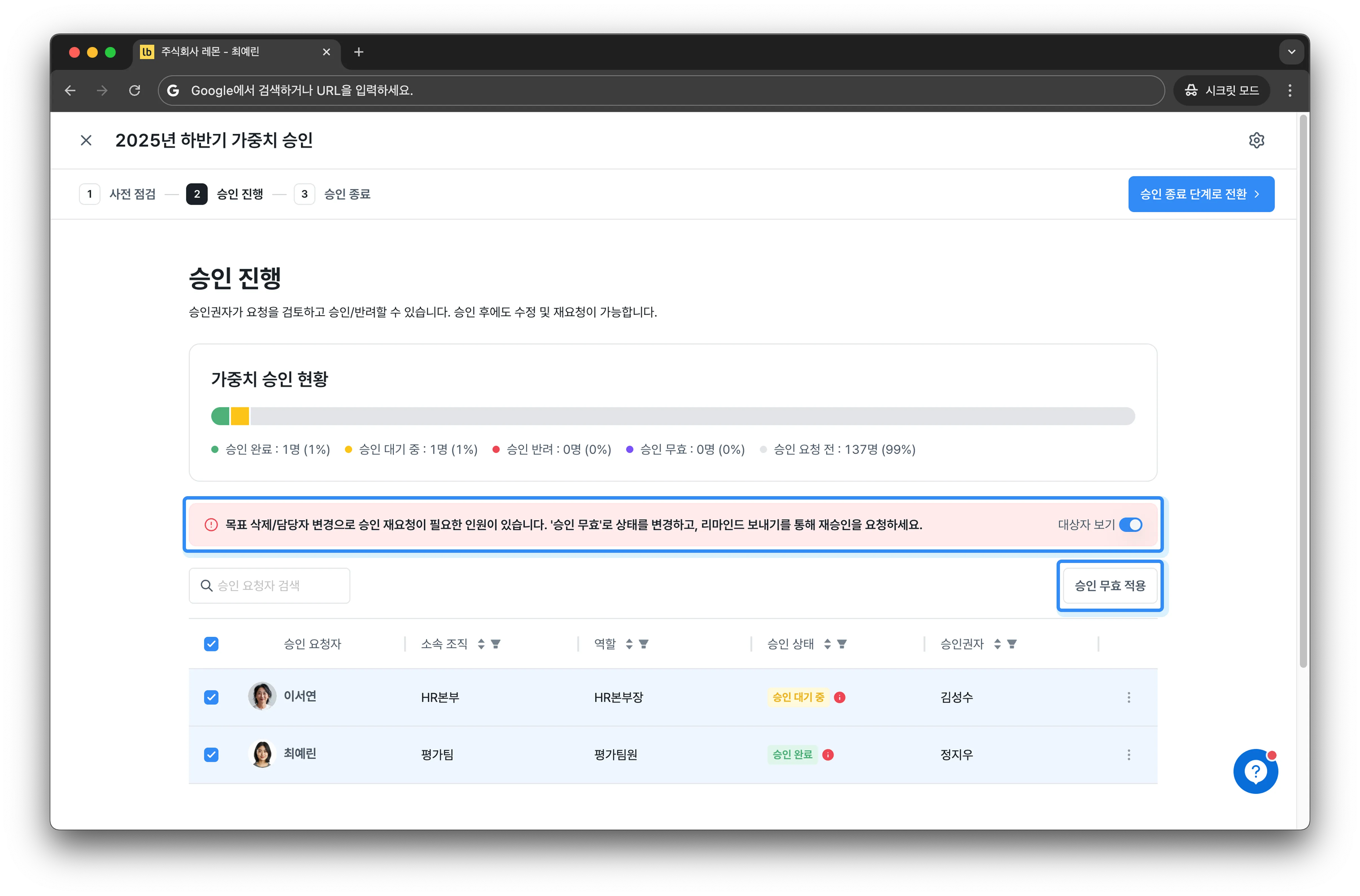Filter the 역할 column
Viewport: 1360px width, 896px height.
(644, 644)
